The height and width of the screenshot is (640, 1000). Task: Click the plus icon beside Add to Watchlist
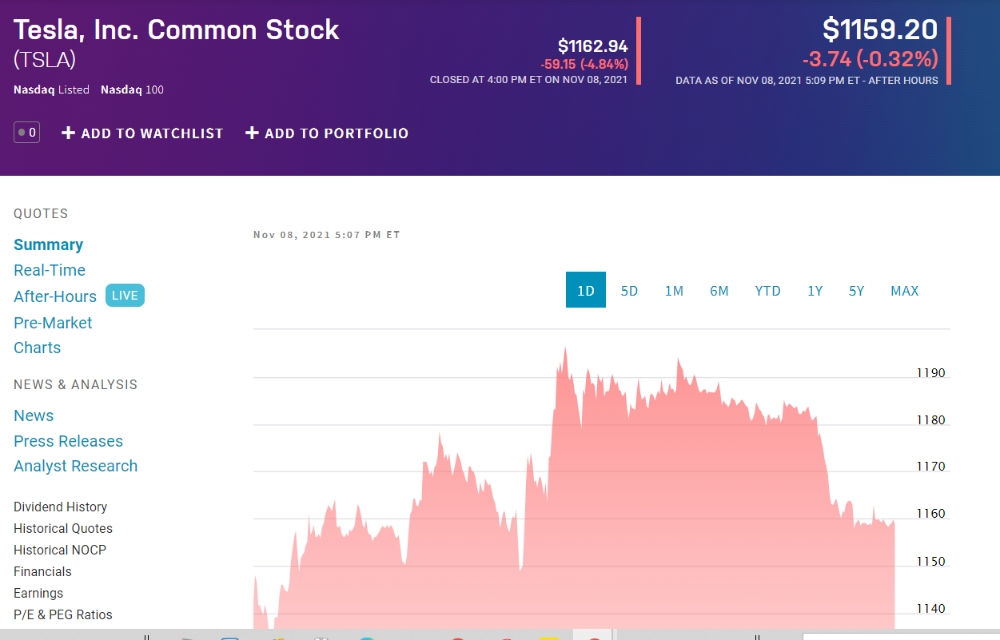click(x=68, y=133)
